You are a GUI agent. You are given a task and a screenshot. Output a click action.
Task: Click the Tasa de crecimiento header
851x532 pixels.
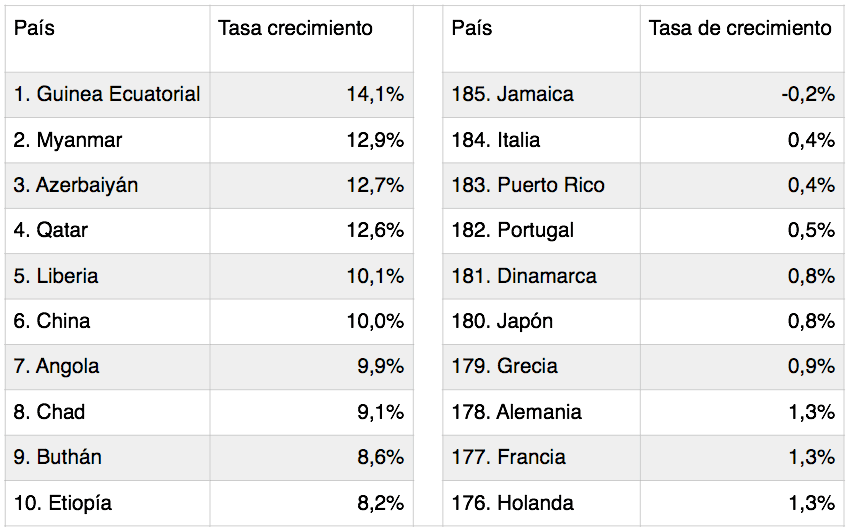coord(742,39)
